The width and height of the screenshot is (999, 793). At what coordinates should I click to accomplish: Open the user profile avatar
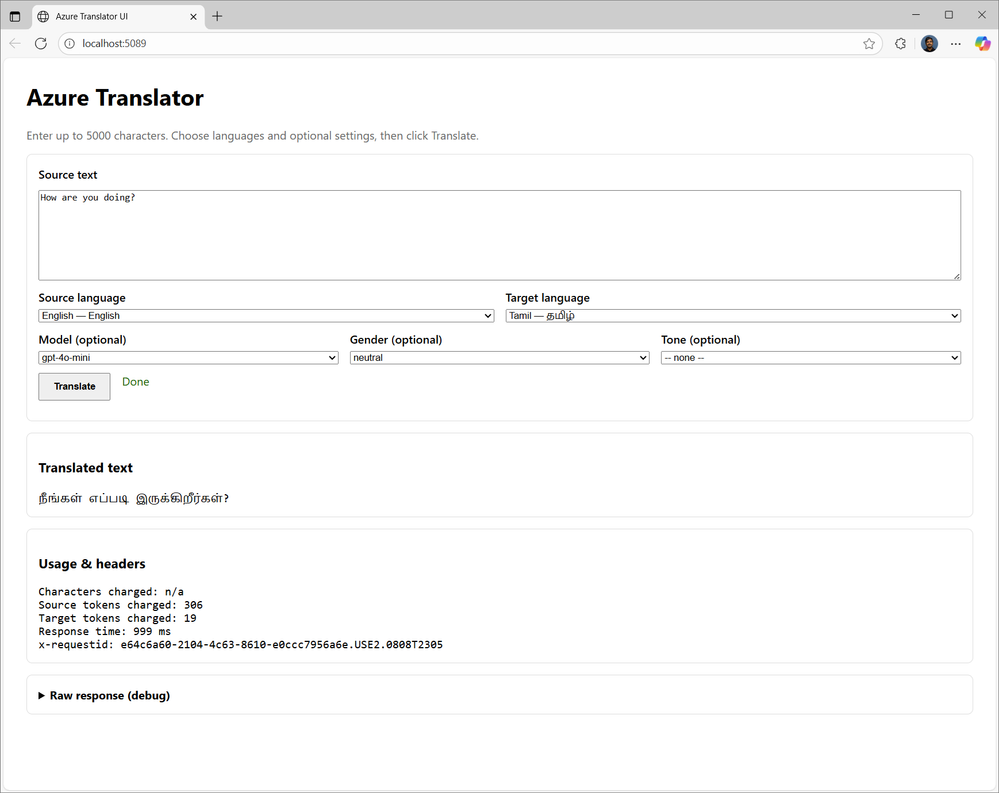pos(929,43)
